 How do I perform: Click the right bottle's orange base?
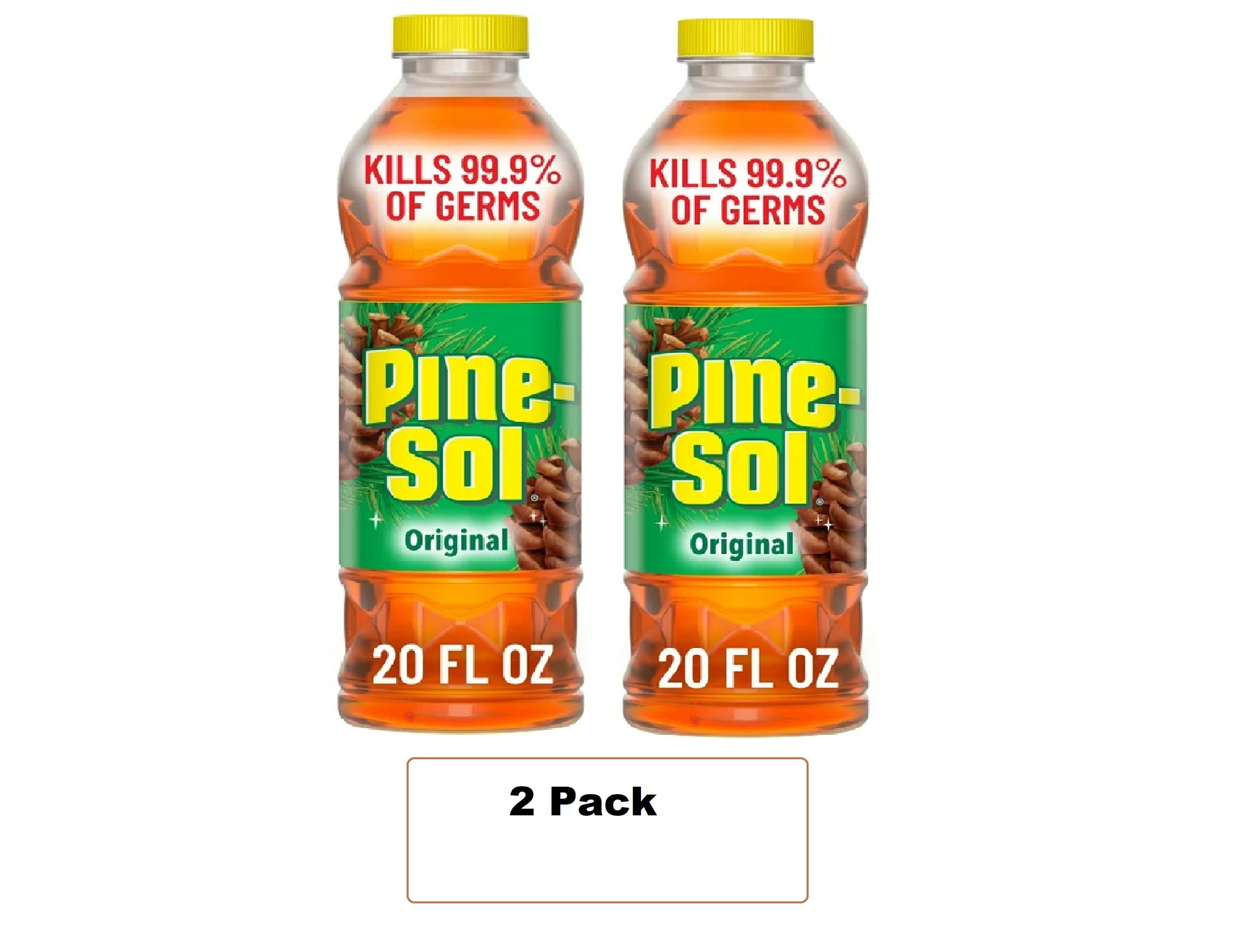[x=746, y=654]
